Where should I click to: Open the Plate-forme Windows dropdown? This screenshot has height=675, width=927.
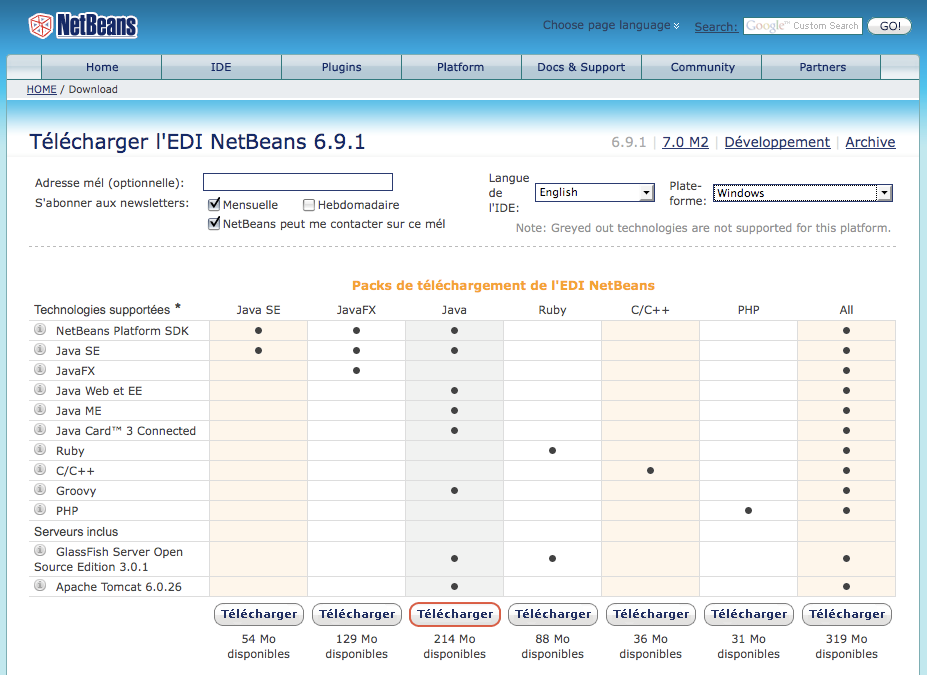802,193
